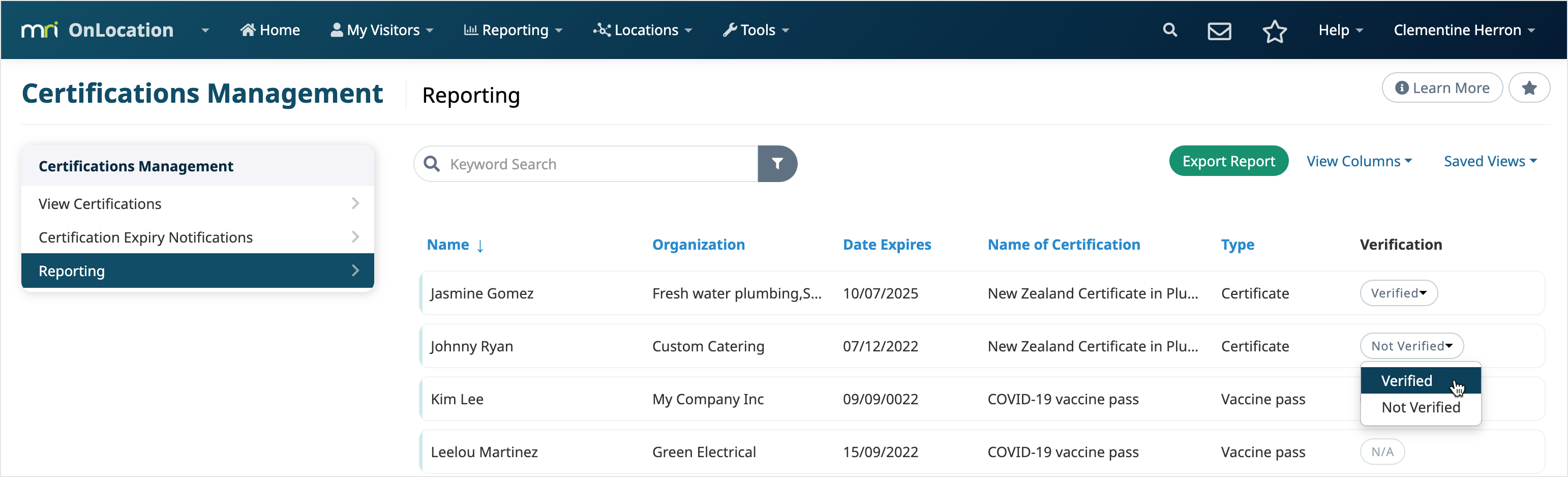
Task: Expand the View Columns dropdown
Action: [x=1359, y=161]
